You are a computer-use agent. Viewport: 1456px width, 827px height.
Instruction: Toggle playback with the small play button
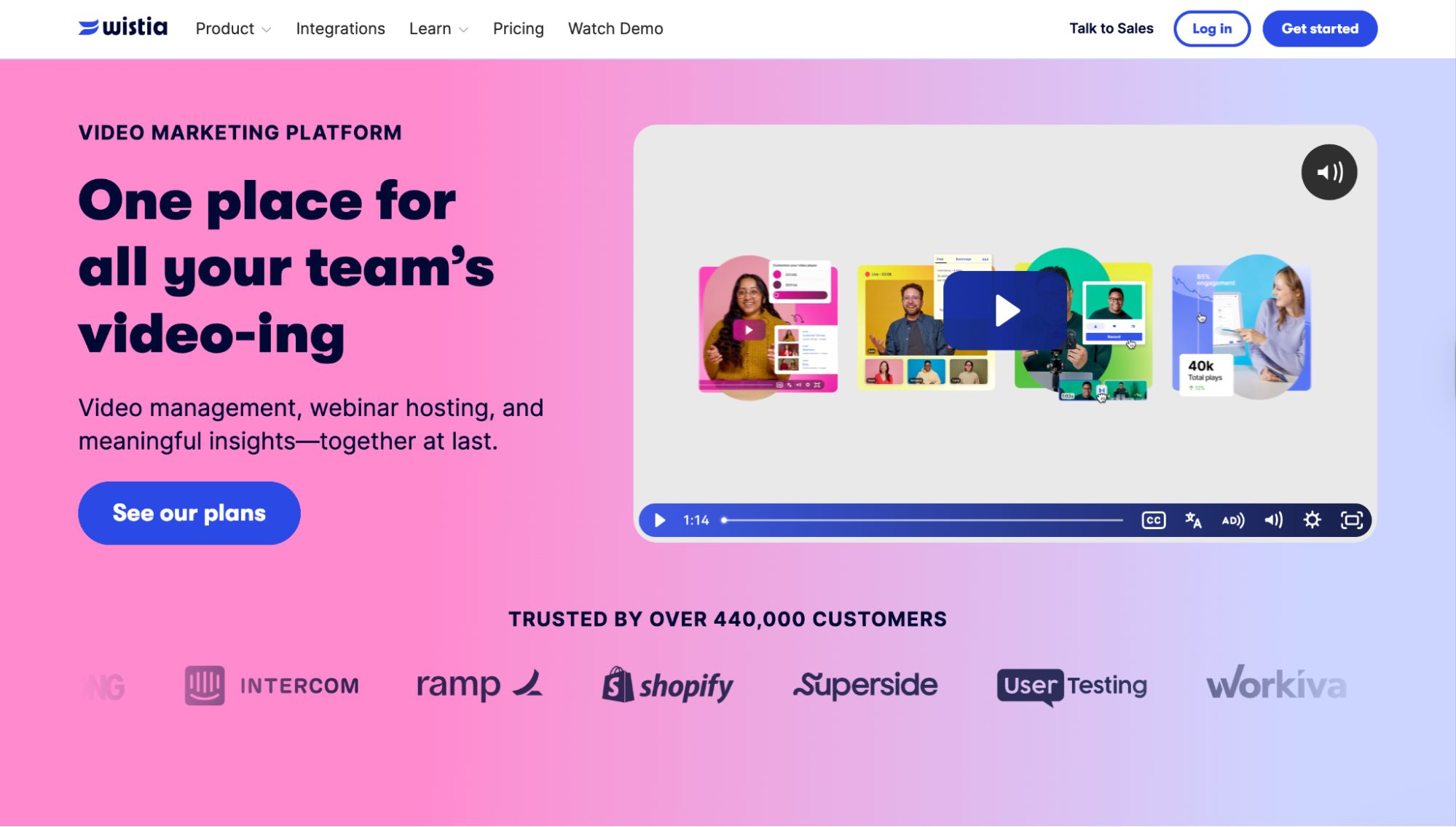point(659,520)
